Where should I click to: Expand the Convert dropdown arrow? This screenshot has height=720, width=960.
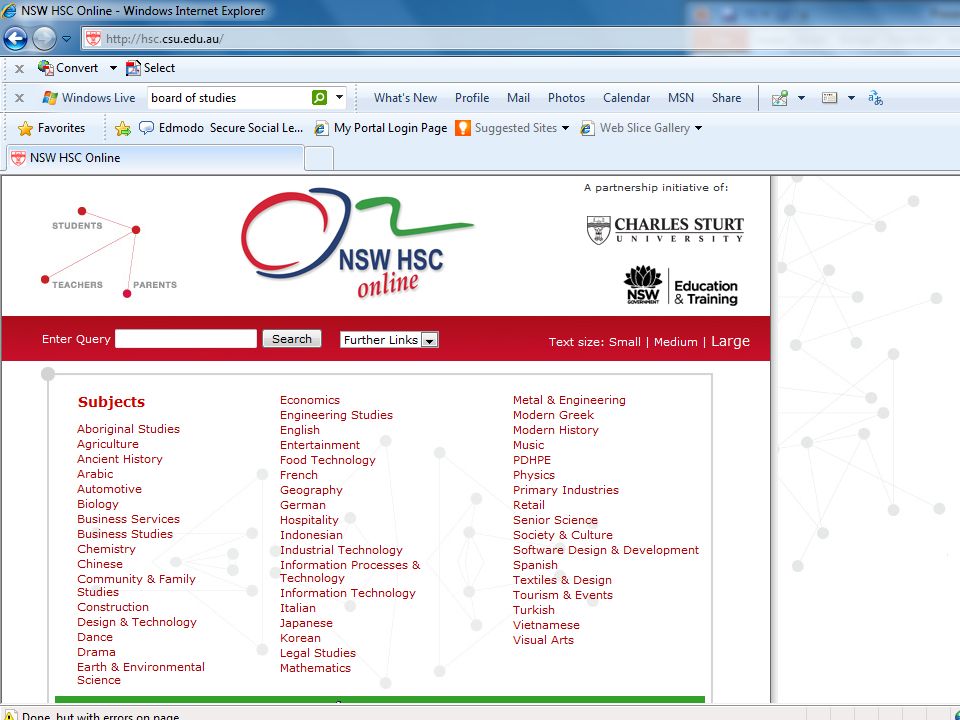click(x=113, y=68)
